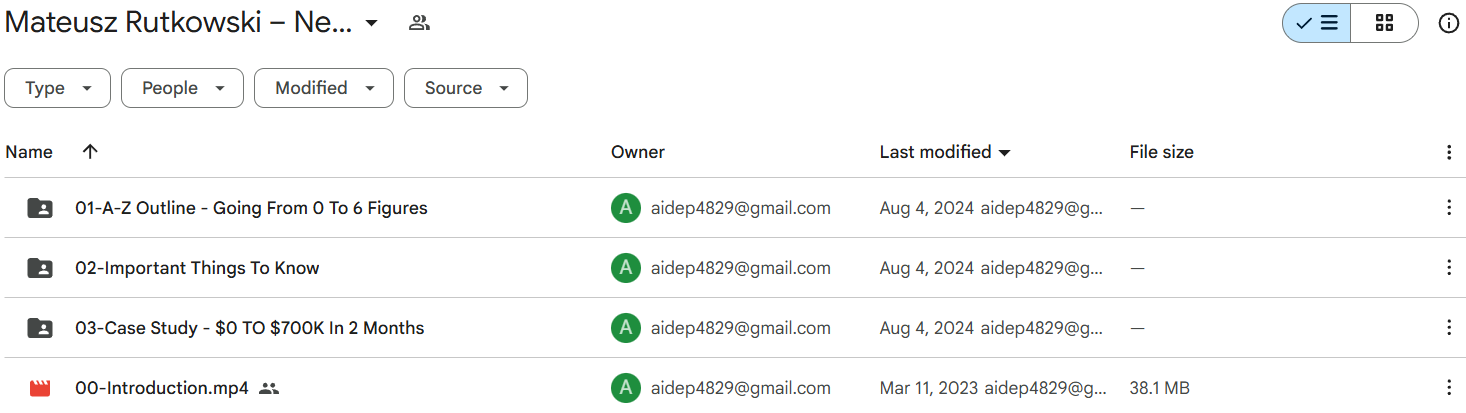1466x413 pixels.
Task: Open the Mateusz Rutkowski folder title dropdown
Action: point(371,23)
